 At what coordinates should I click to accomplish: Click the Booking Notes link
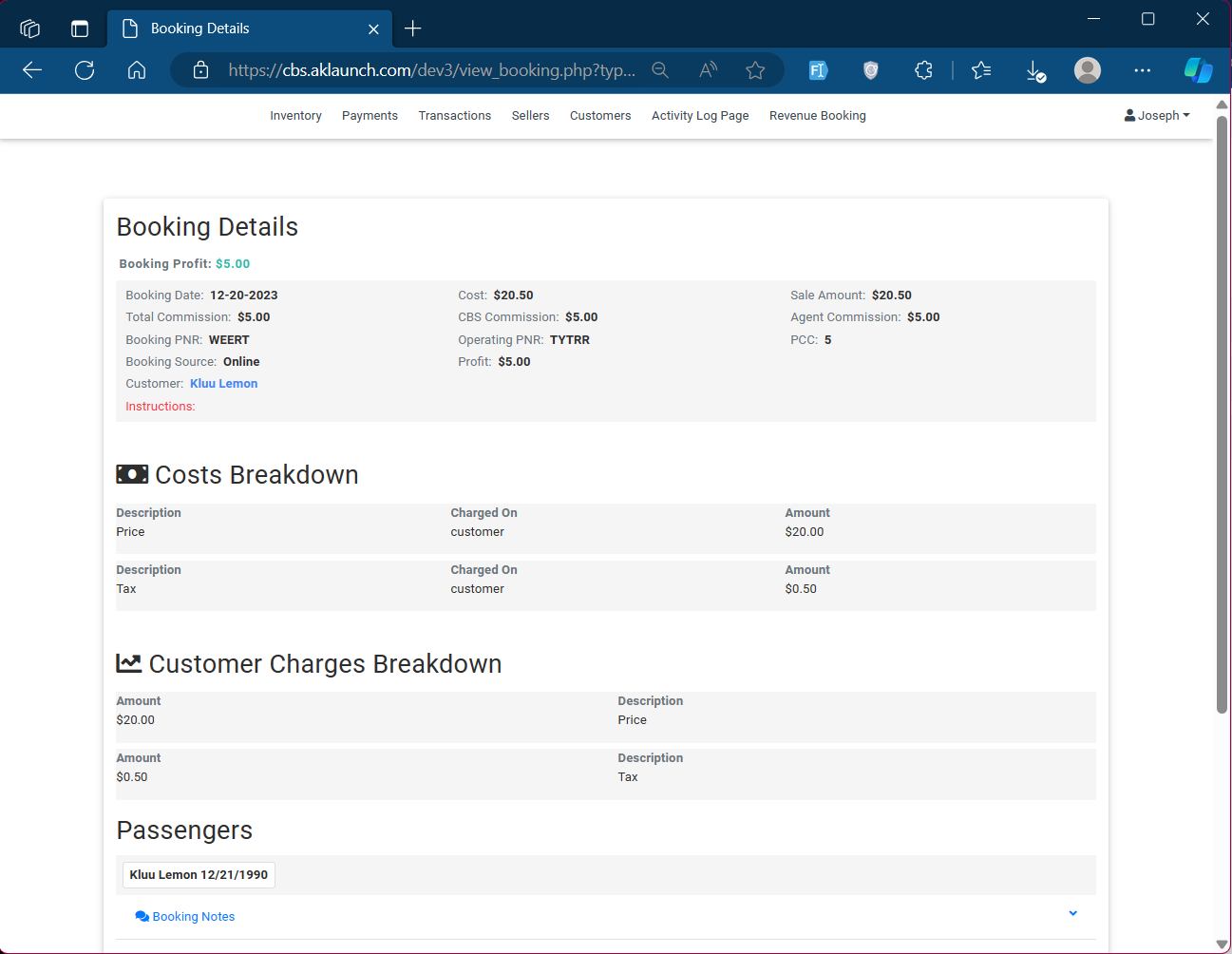[193, 917]
